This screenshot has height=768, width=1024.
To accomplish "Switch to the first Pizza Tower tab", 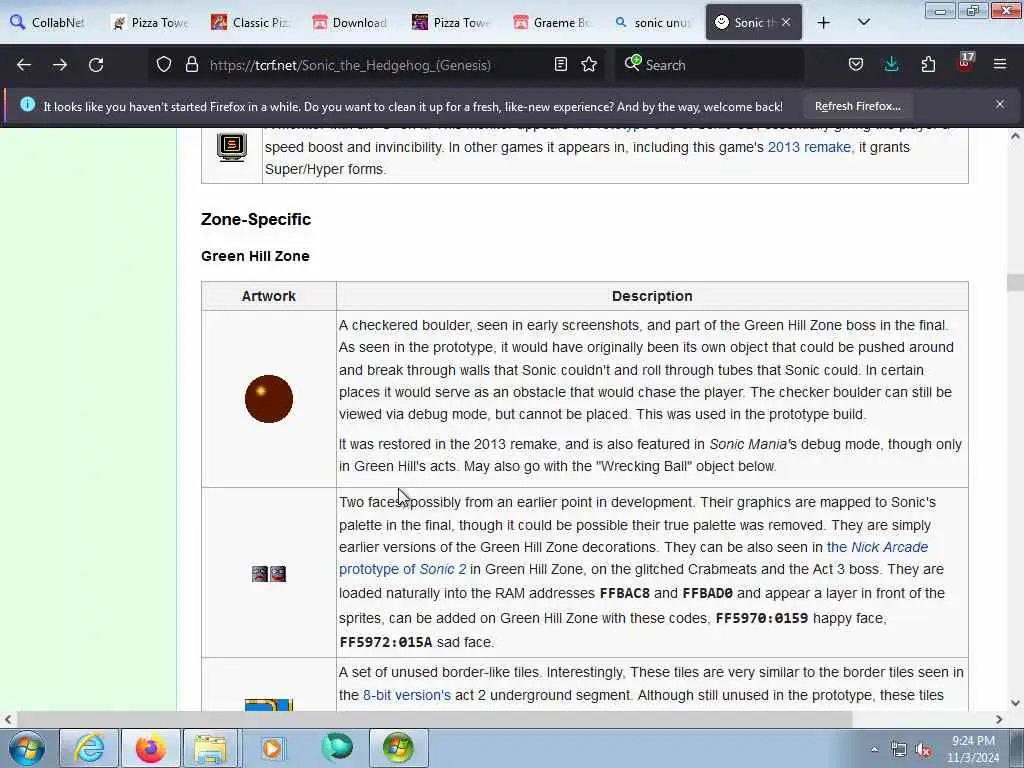I will point(150,22).
